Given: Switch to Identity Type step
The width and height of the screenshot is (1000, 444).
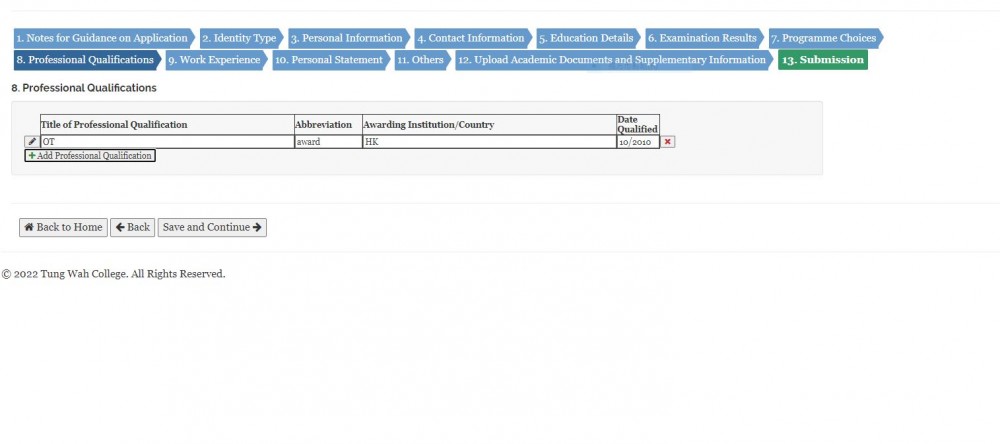Looking at the screenshot, I should (x=238, y=38).
